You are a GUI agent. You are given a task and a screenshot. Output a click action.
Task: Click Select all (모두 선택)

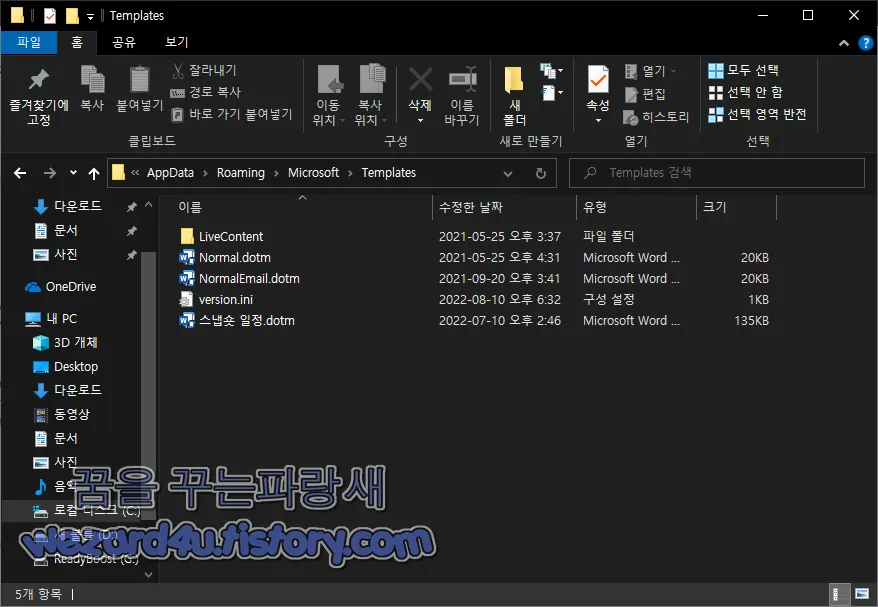click(x=744, y=71)
